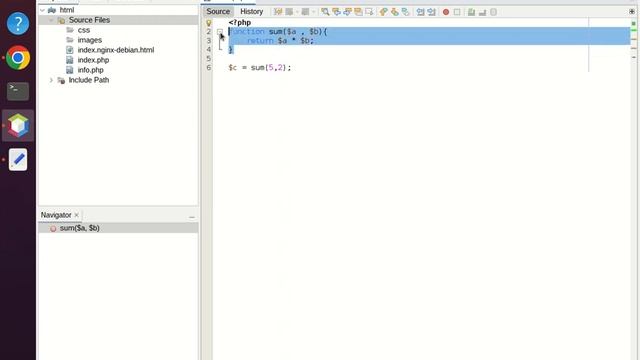Click the images folder icon

pyautogui.click(x=70, y=40)
